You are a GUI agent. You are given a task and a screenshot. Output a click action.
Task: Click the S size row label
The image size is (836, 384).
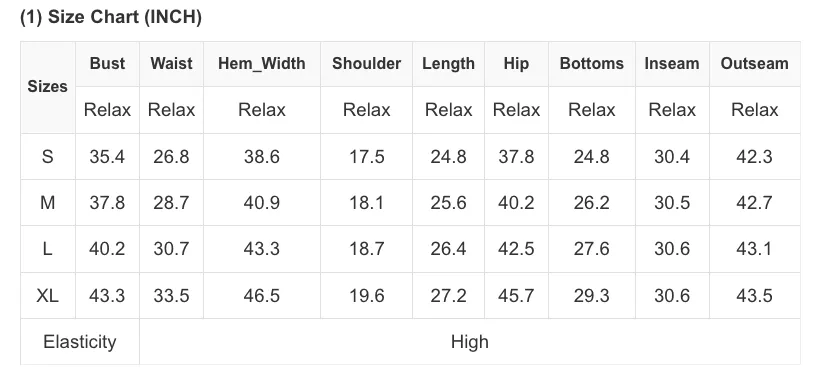tap(47, 157)
